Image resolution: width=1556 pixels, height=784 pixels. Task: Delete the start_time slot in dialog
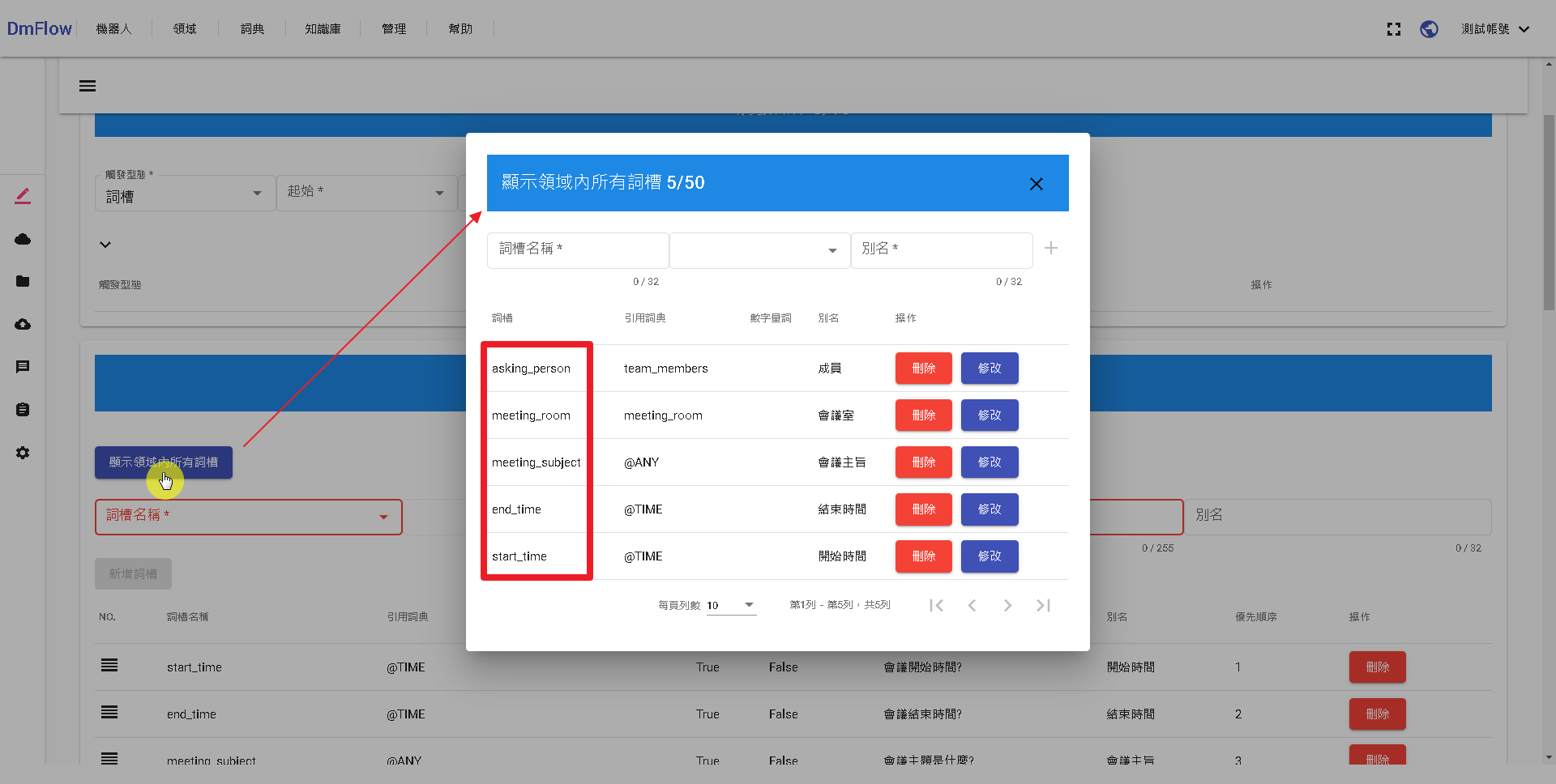click(x=924, y=556)
